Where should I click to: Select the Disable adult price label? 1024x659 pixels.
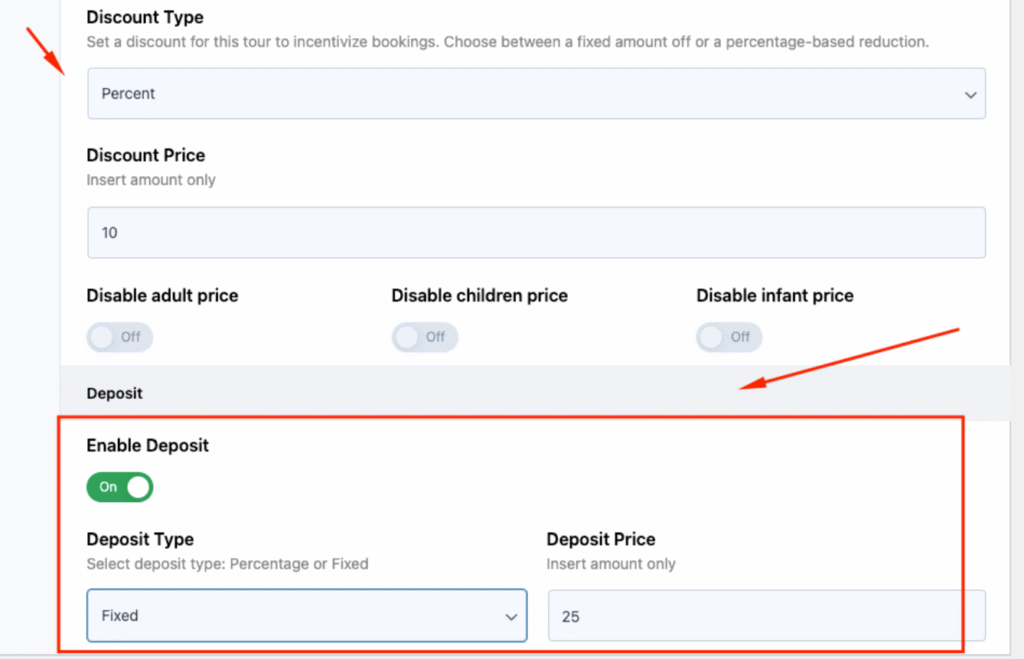pyautogui.click(x=162, y=296)
